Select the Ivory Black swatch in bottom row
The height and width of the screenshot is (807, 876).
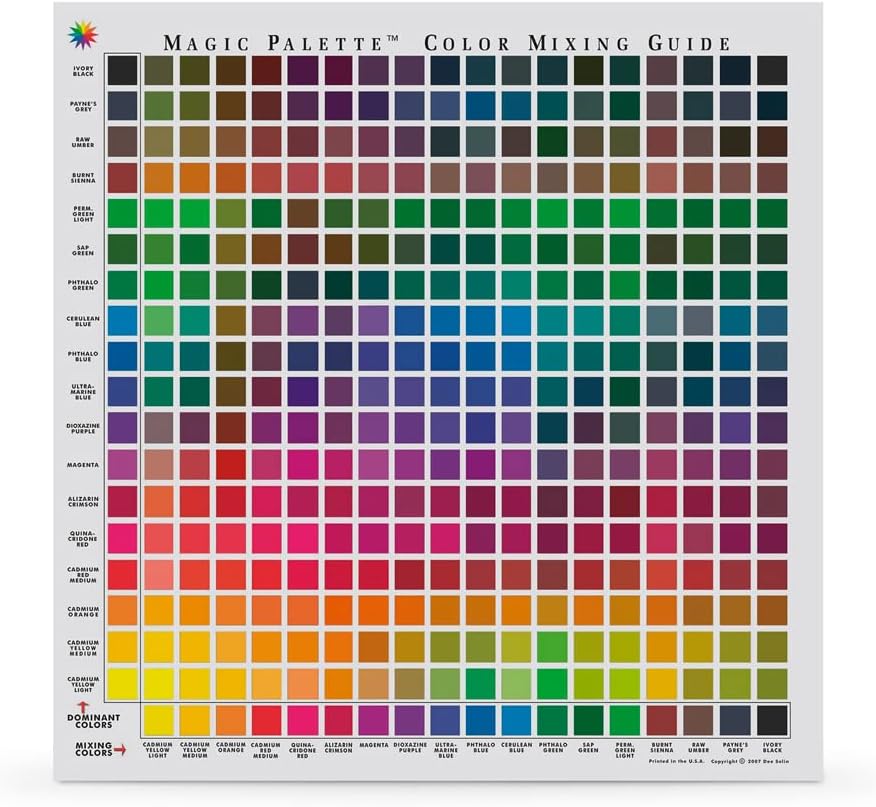coord(771,720)
